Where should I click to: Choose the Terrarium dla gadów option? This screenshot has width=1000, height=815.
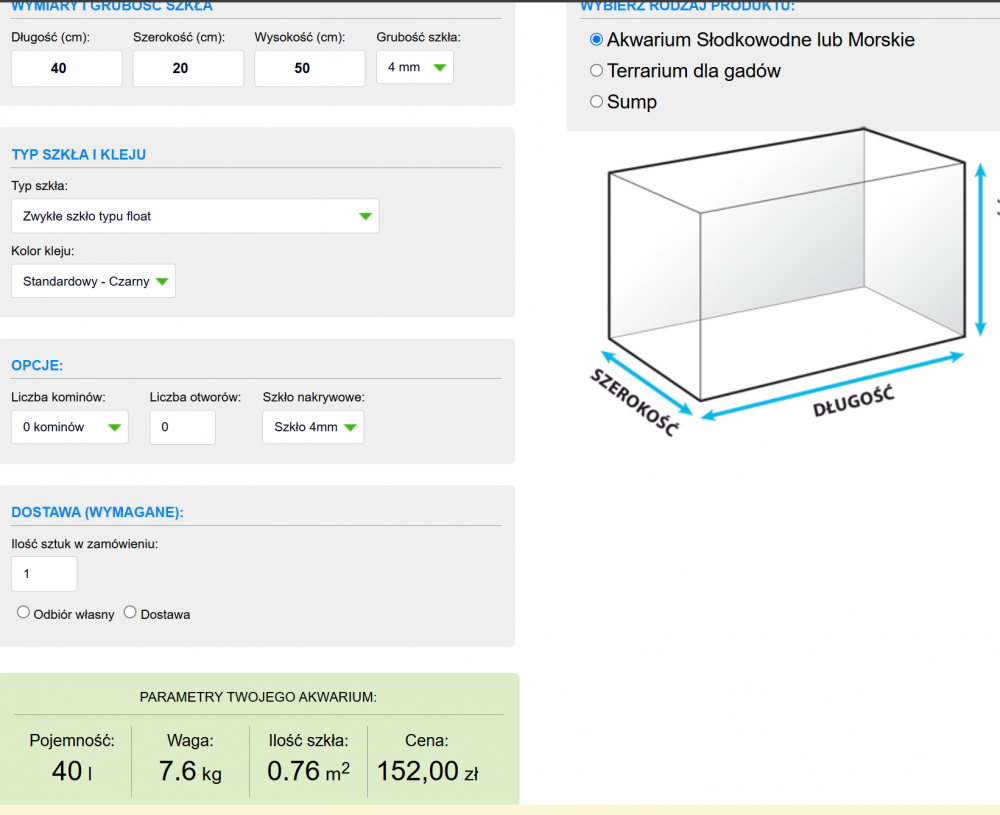click(x=597, y=71)
